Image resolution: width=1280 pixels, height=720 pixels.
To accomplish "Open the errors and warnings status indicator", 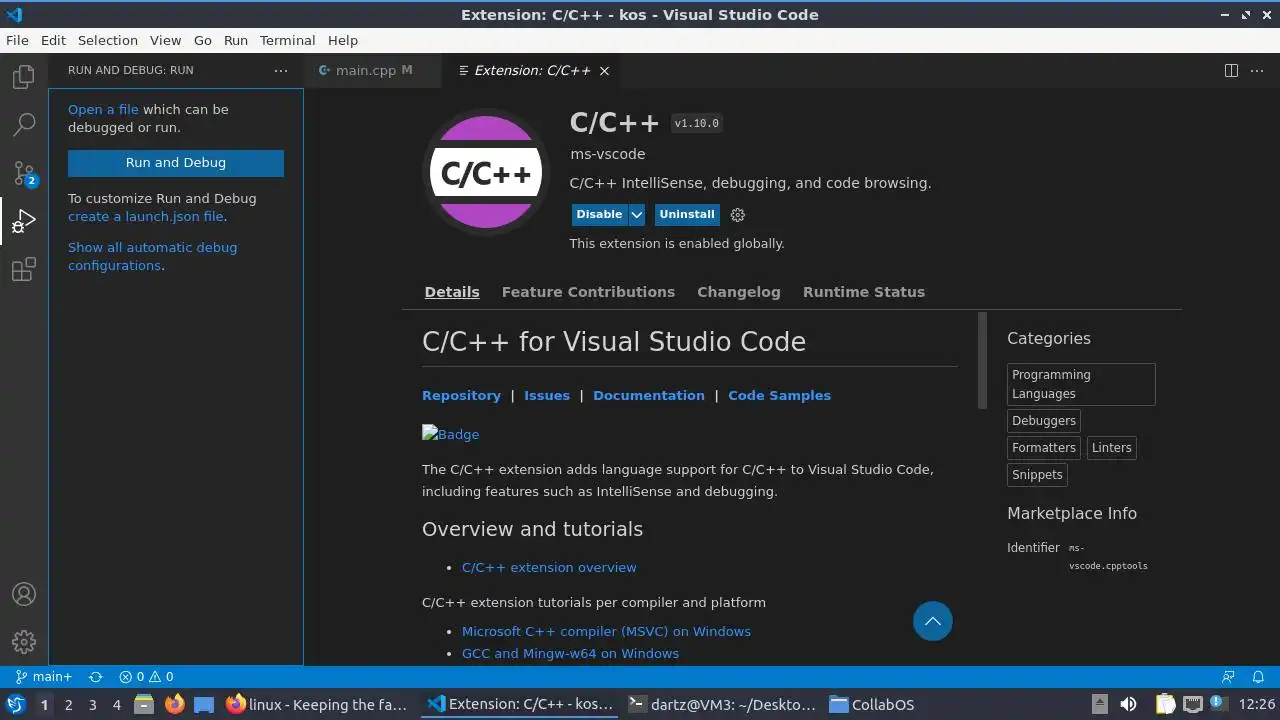I will [x=146, y=676].
